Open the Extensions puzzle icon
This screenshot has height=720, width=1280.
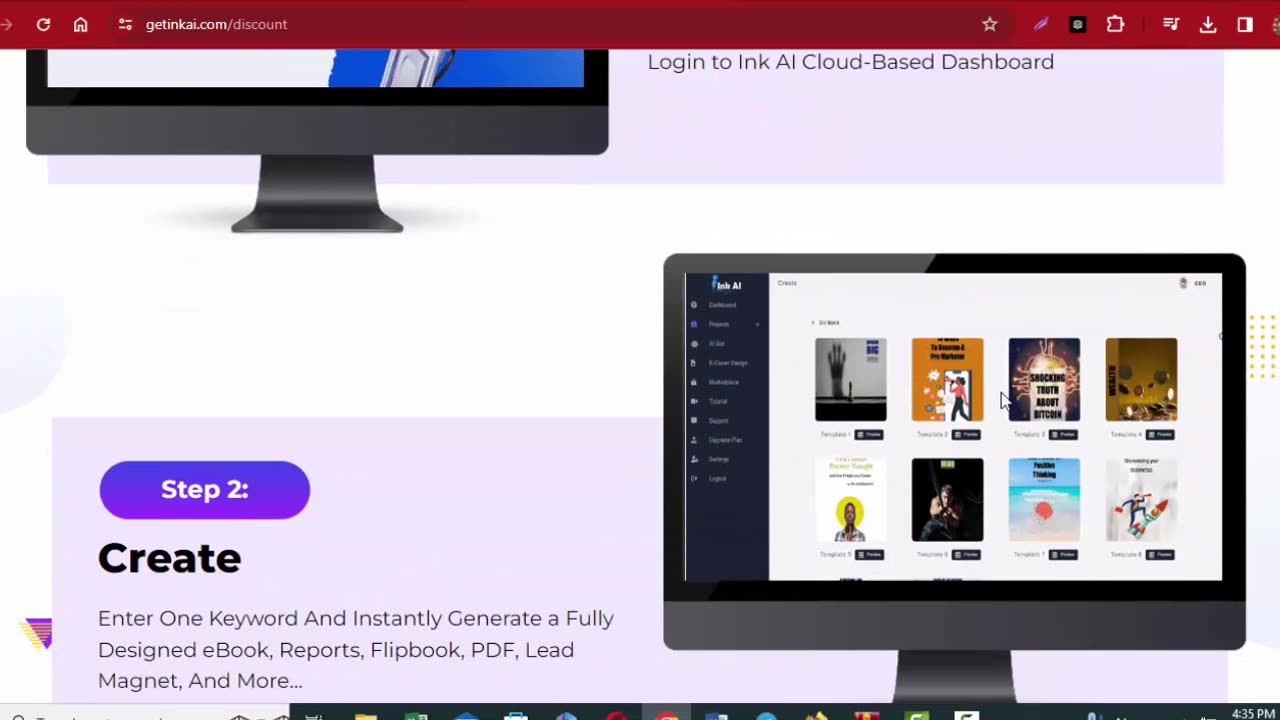pyautogui.click(x=1115, y=24)
